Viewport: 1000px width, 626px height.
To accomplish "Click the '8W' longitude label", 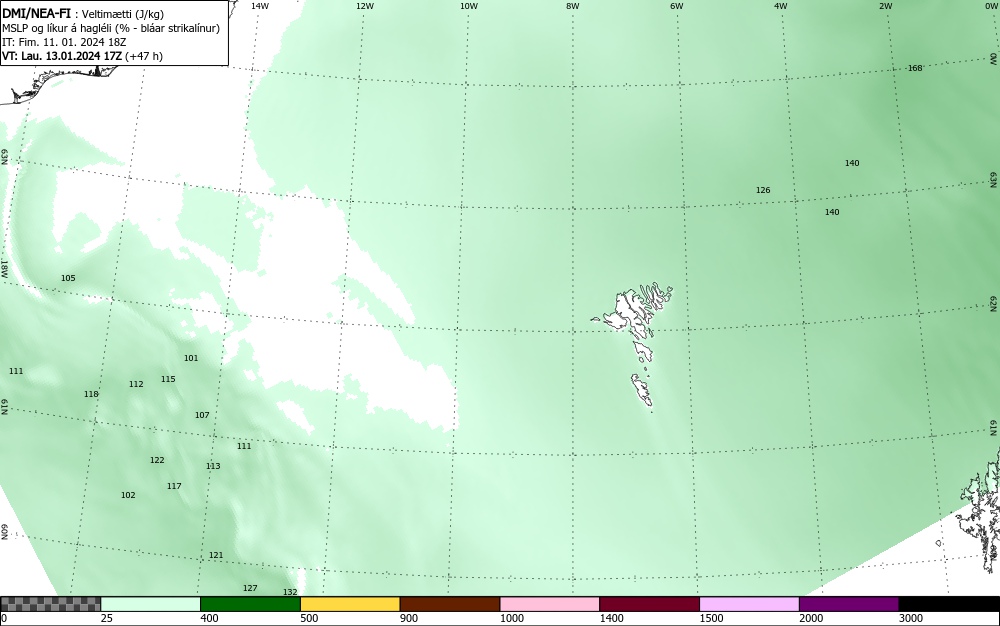I will 572,6.
